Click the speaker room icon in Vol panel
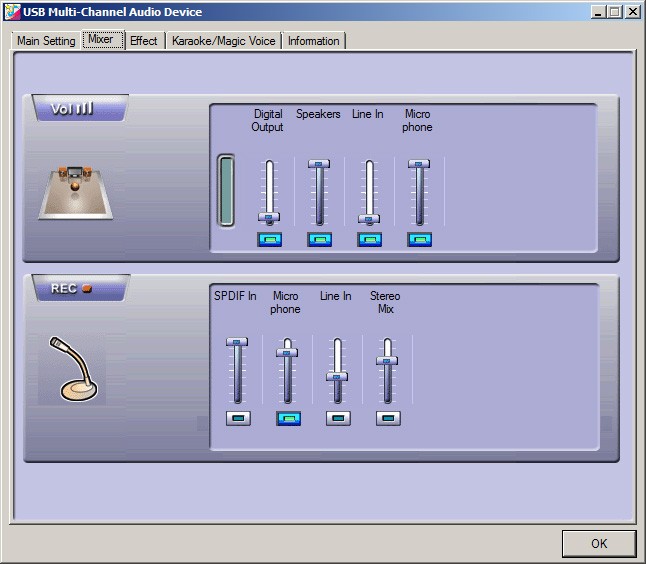Image resolution: width=646 pixels, height=564 pixels. click(x=76, y=192)
